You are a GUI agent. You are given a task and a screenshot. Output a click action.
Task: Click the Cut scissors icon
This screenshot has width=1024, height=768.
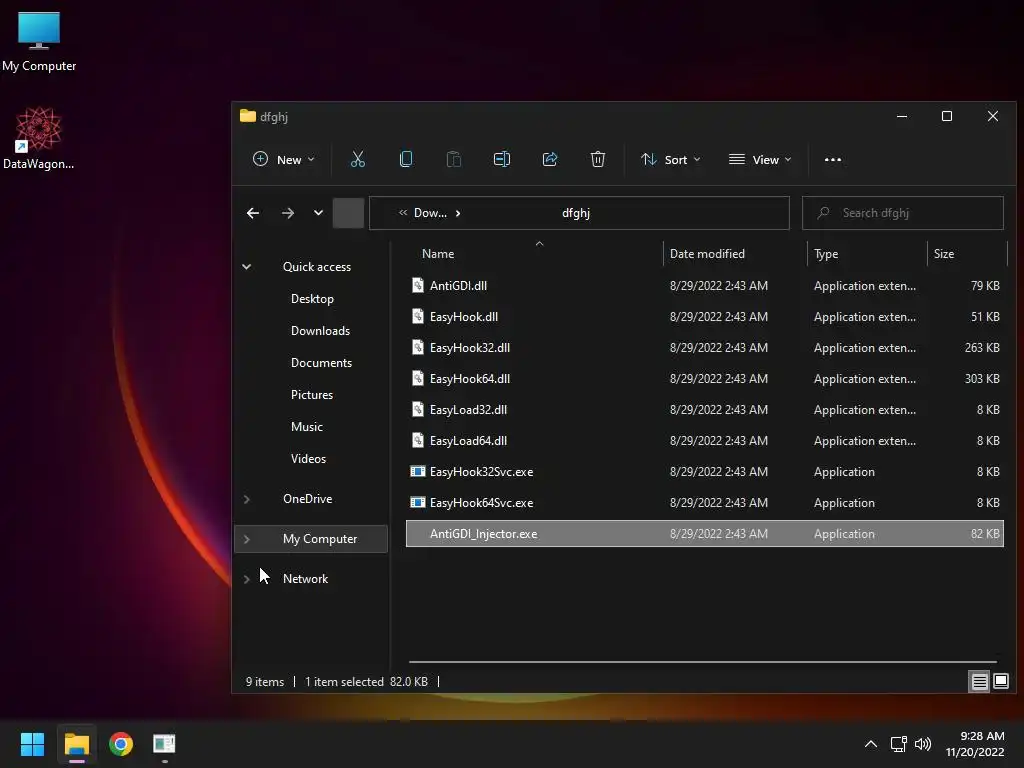tap(358, 159)
